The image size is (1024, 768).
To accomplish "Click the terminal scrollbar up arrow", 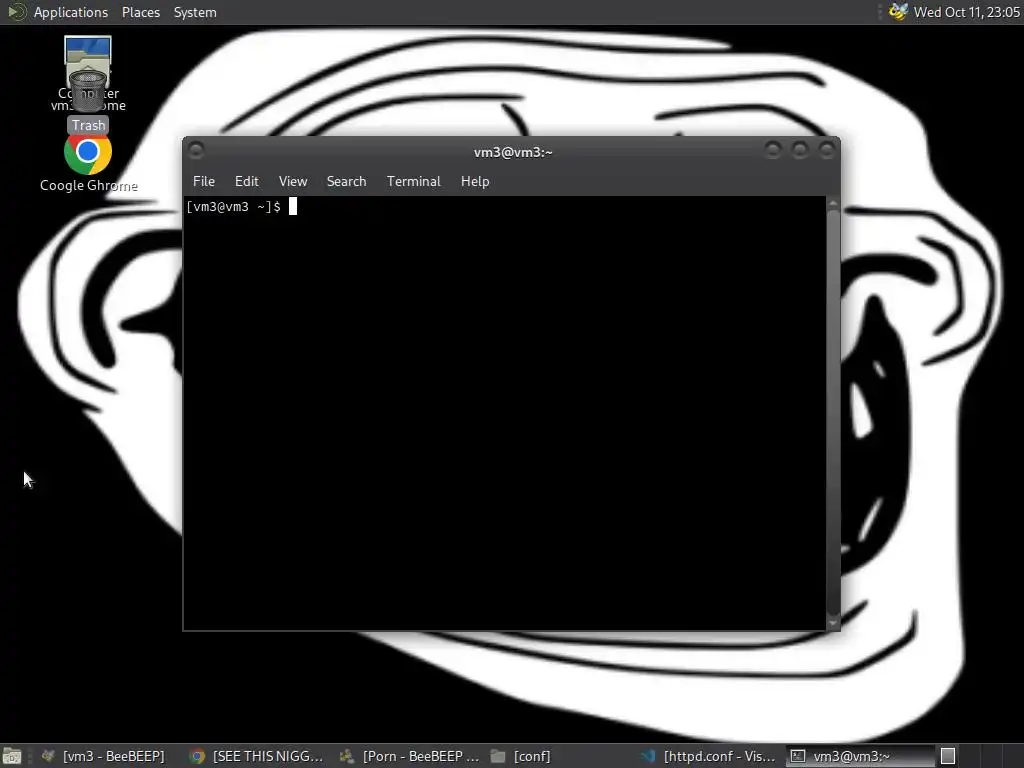I will (833, 204).
